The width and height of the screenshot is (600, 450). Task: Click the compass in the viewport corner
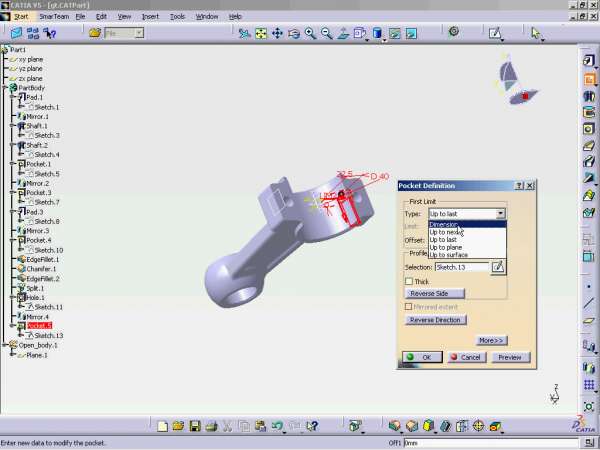tap(515, 82)
